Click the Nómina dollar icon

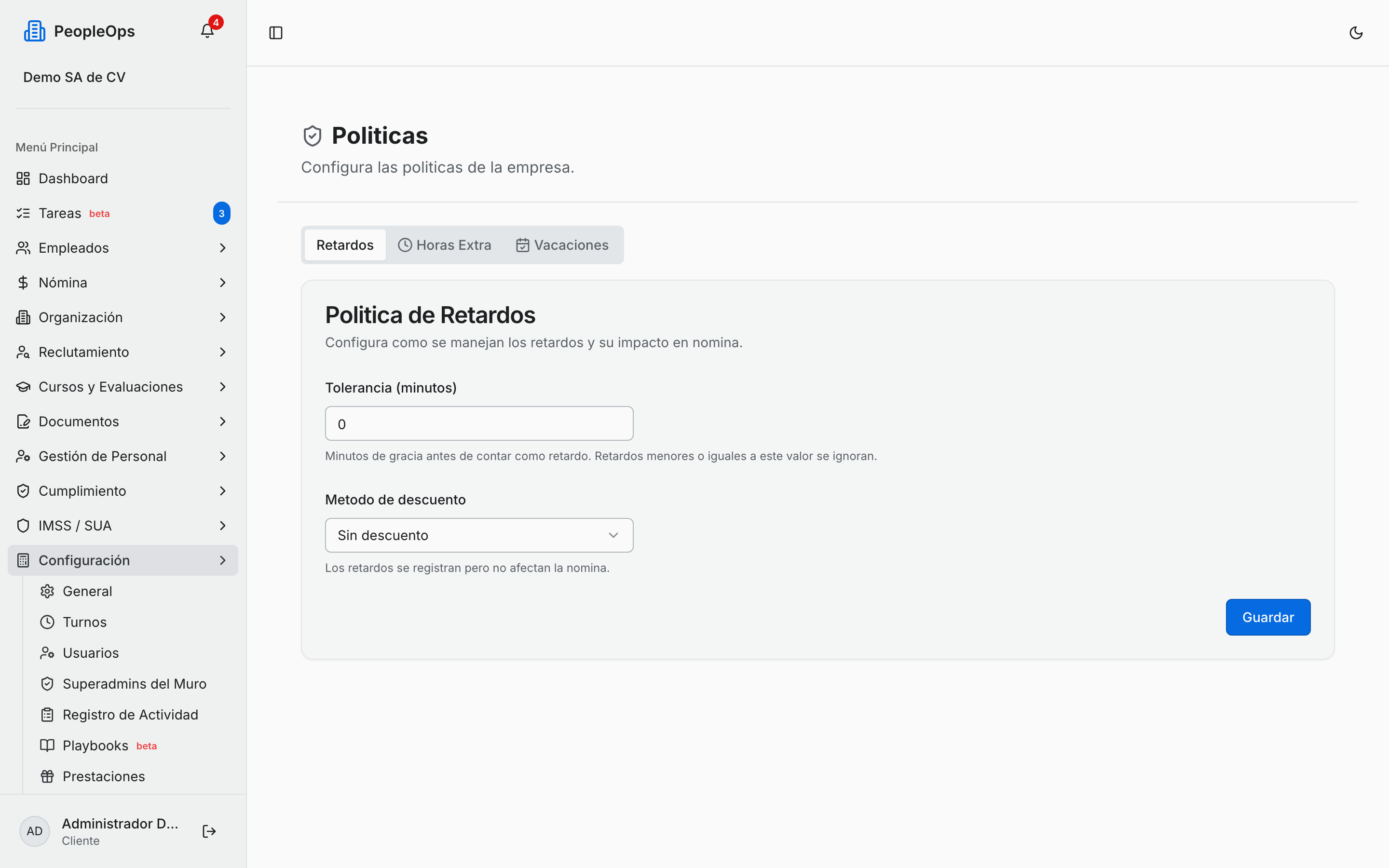[x=23, y=283]
